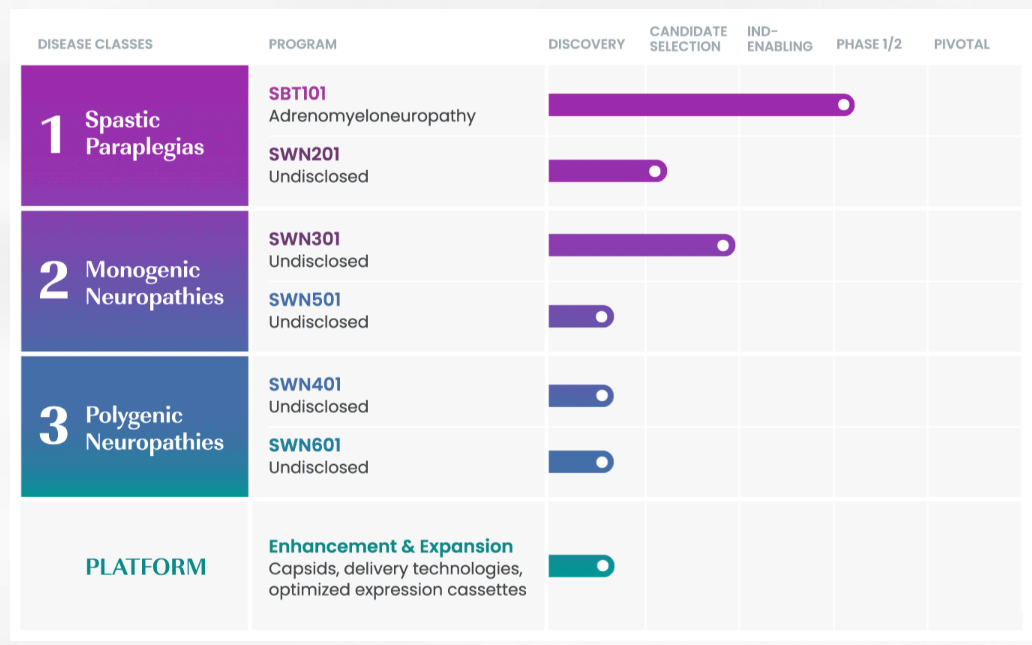This screenshot has height=645, width=1032.
Task: Select the SWN401 program label
Action: point(305,384)
